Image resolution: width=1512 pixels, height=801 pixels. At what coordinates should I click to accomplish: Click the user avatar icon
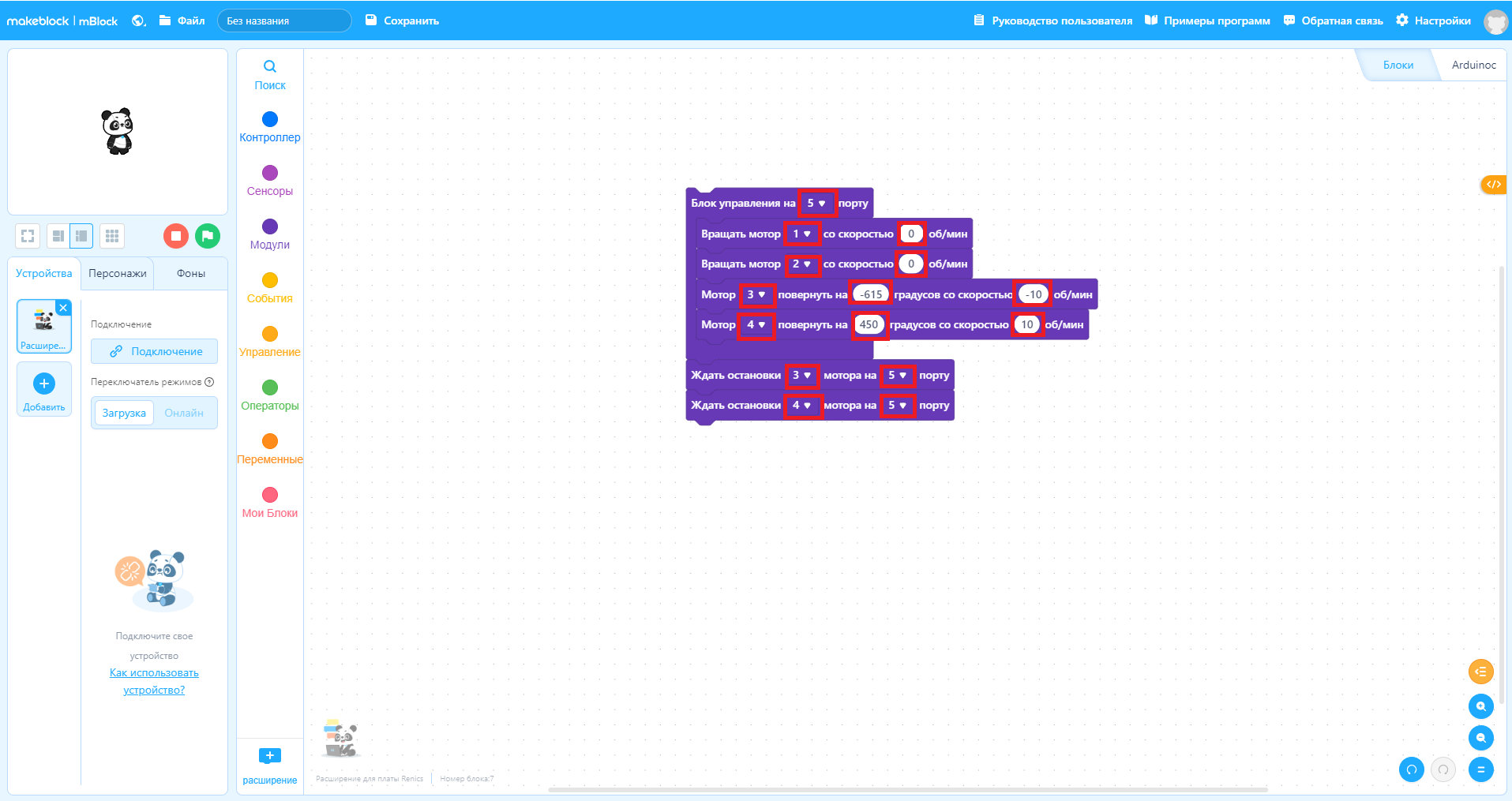[1495, 21]
